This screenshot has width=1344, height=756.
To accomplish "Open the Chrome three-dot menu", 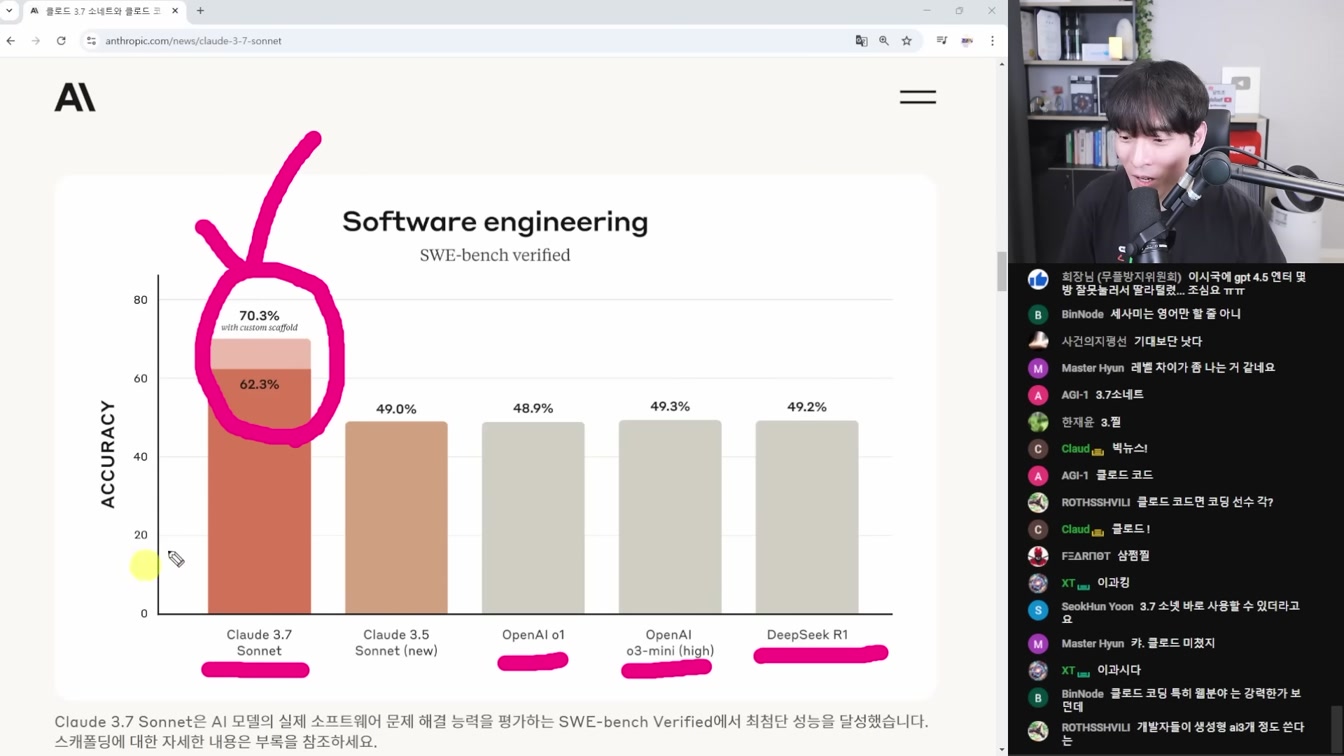I will coord(992,41).
